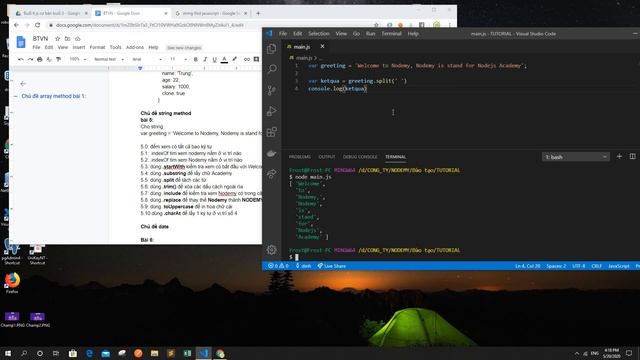Open the Search view in VS Code
This screenshot has height=360, width=640.
(x=271, y=69)
